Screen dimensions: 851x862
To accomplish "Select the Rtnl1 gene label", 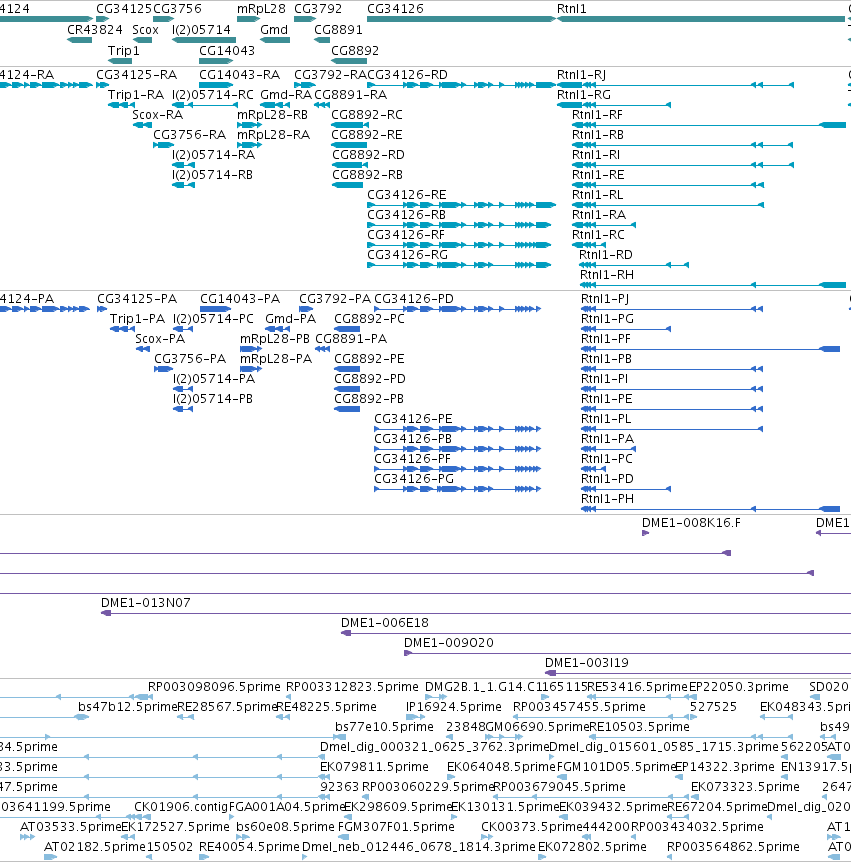I will coord(572,9).
